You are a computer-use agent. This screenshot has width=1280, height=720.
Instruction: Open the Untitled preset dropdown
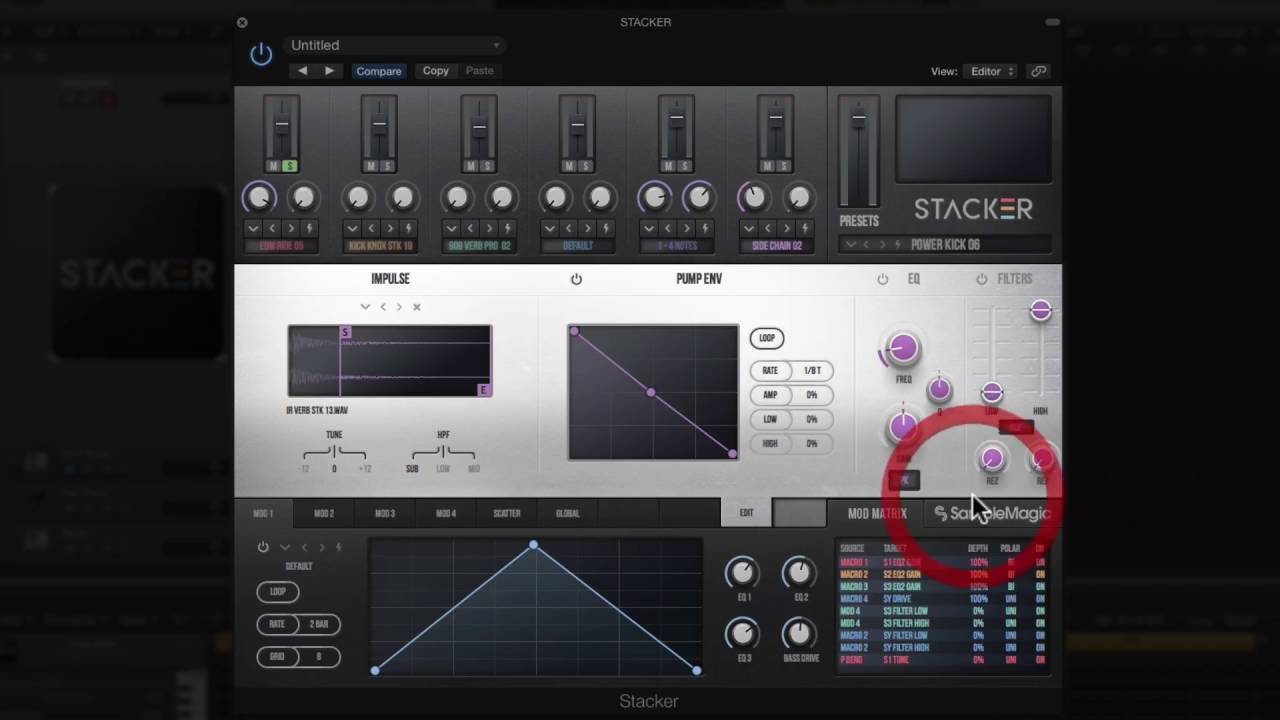point(395,45)
